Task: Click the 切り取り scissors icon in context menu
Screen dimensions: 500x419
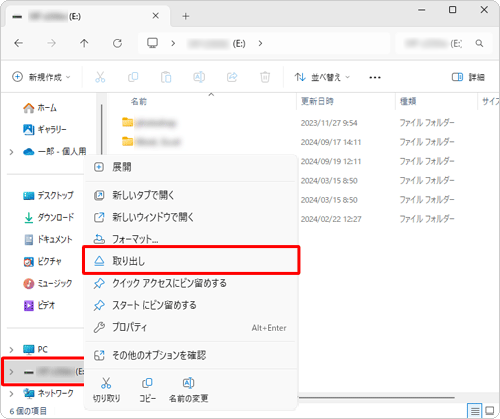Action: tap(106, 383)
